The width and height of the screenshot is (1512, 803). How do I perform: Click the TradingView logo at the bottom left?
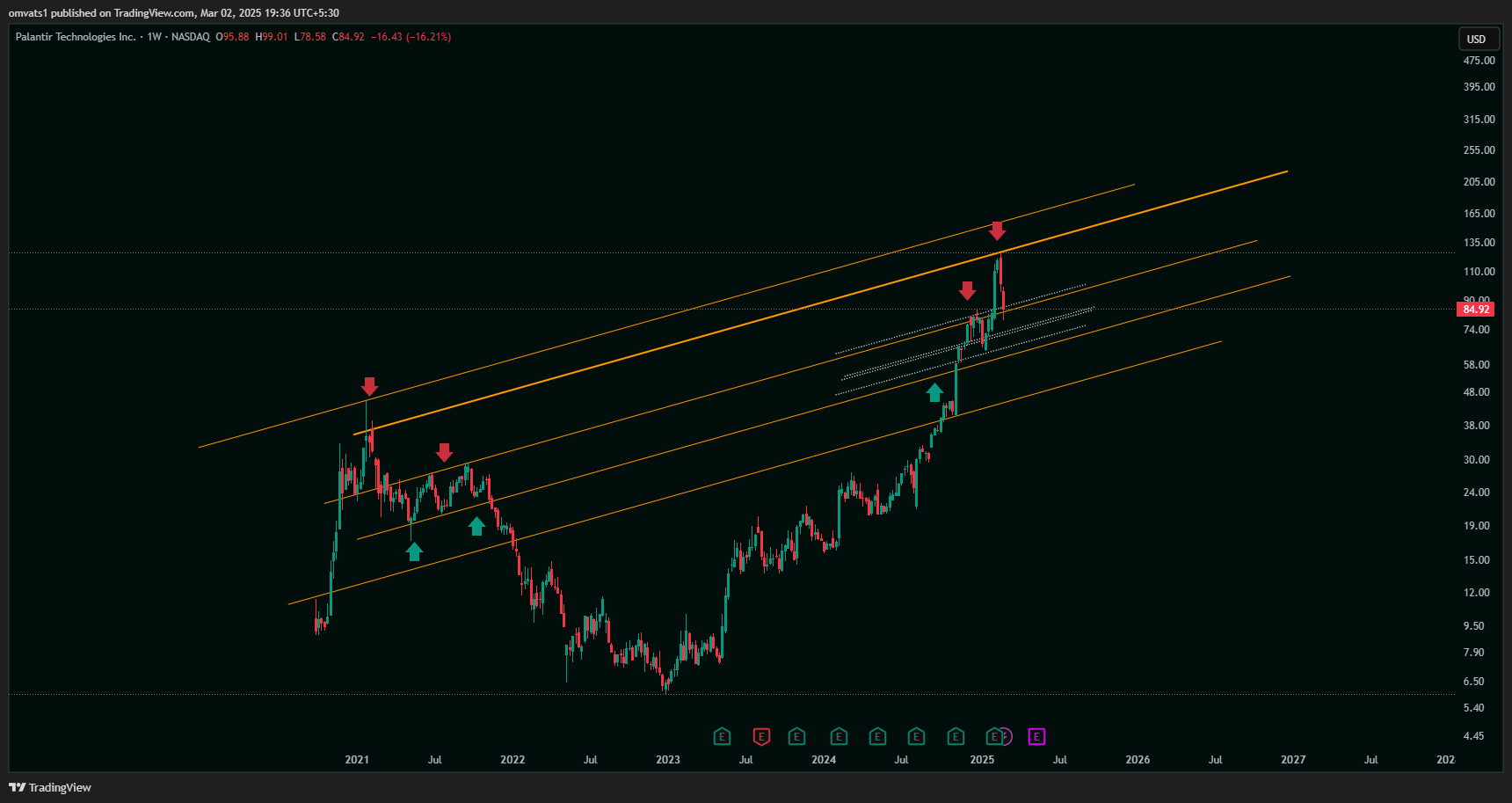point(50,787)
